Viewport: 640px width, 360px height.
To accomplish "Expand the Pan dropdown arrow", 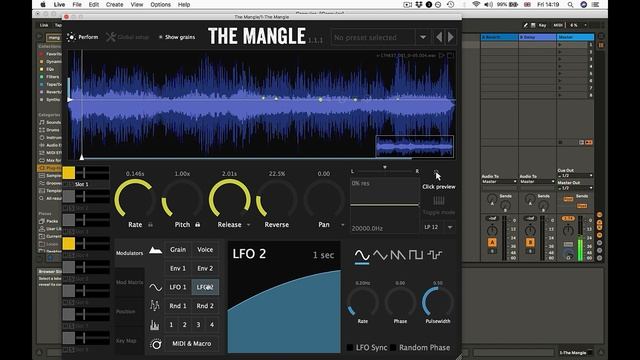I will coord(342,225).
